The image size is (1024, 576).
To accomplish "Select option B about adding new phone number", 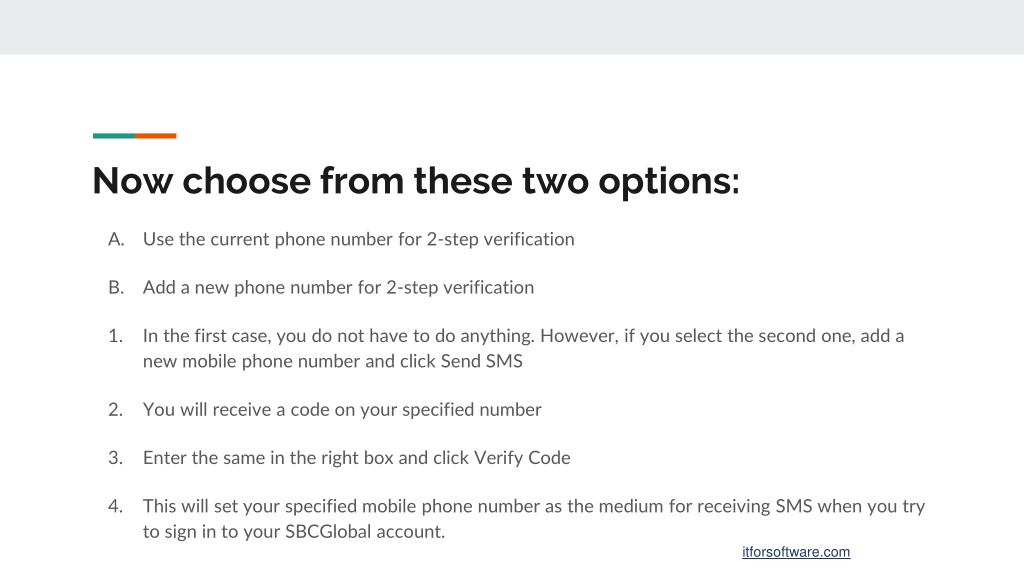I will click(x=338, y=288).
